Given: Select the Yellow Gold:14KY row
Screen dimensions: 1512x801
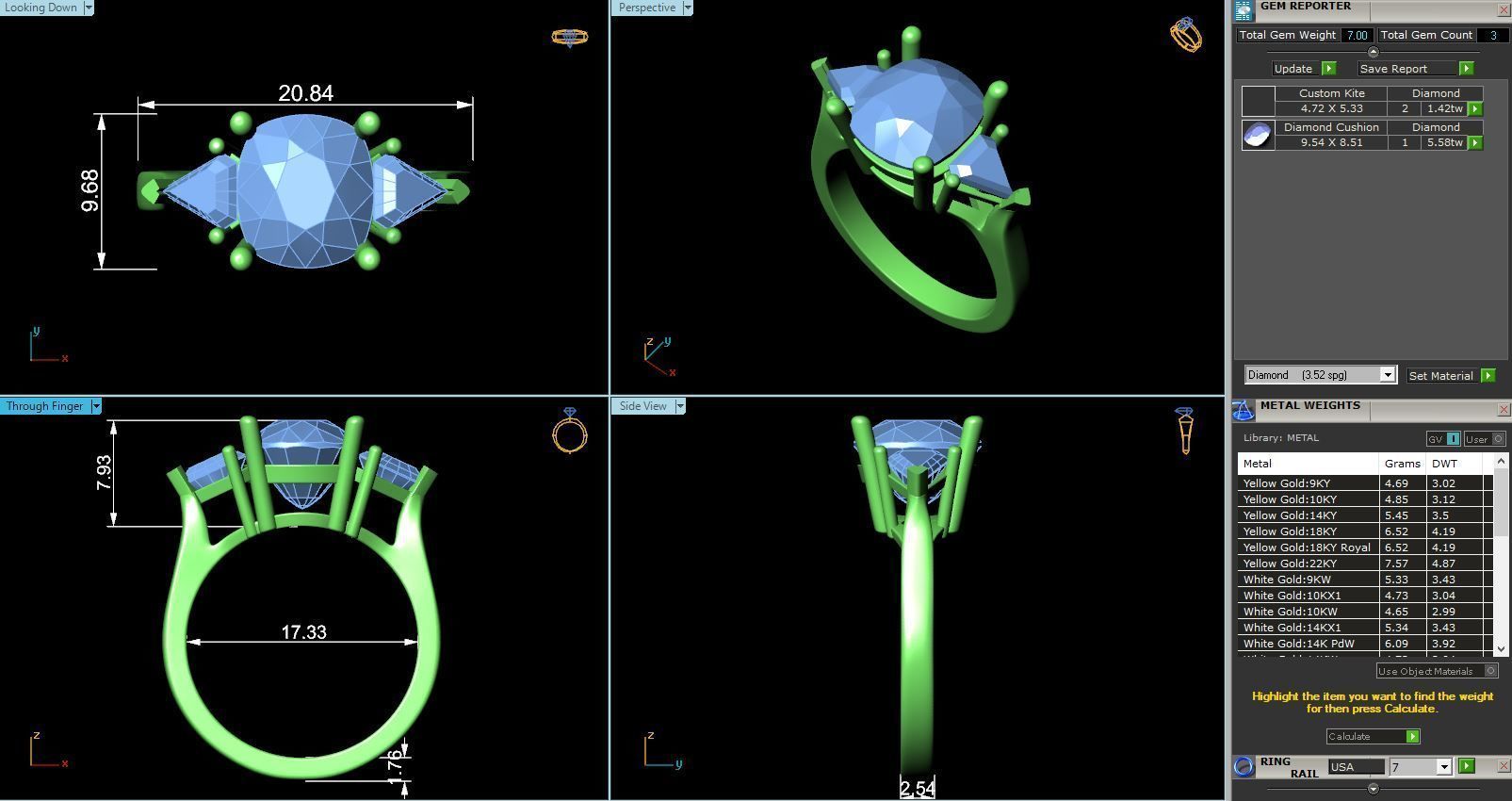Looking at the screenshot, I should tap(1364, 515).
